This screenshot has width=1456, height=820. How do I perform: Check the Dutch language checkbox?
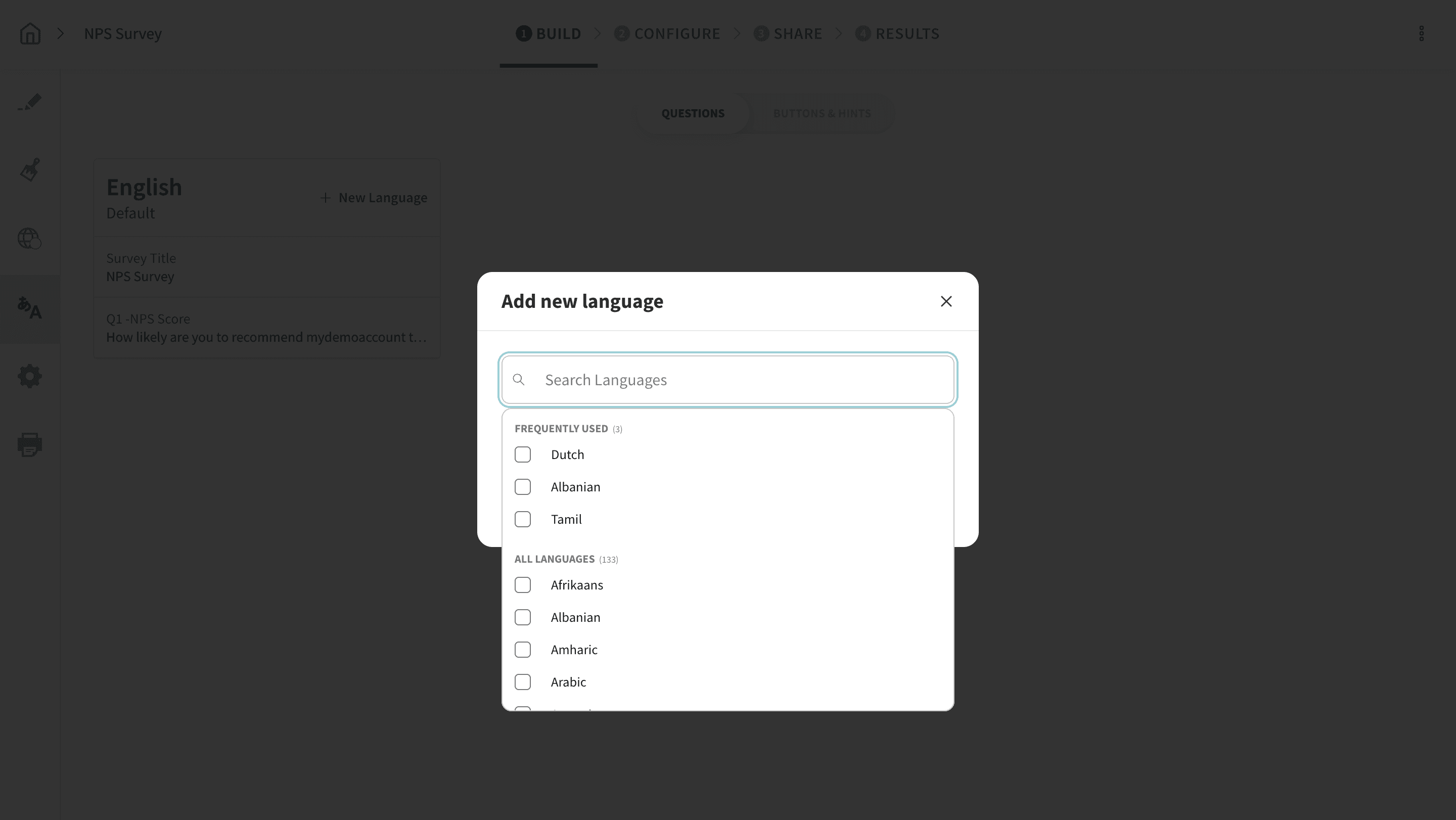[x=522, y=454]
